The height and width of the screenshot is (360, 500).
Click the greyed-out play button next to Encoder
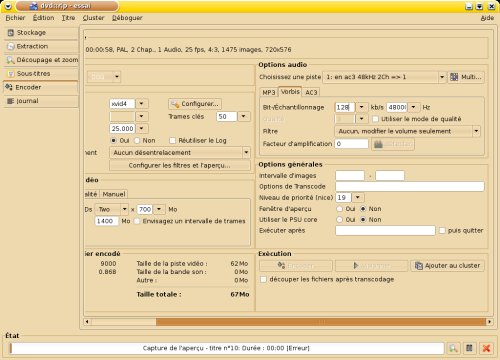click(x=371, y=266)
